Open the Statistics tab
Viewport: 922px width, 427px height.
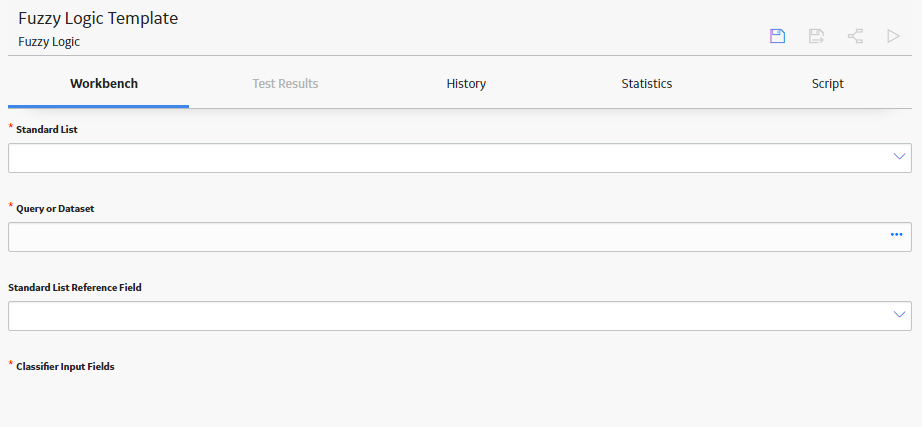pyautogui.click(x=647, y=84)
